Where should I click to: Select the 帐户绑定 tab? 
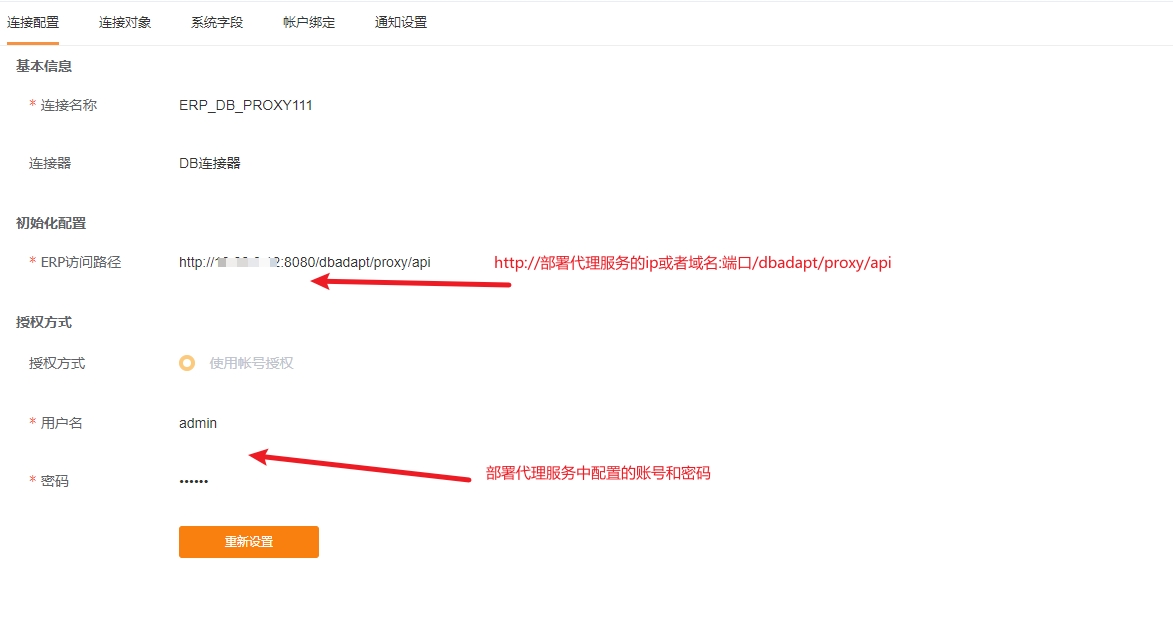[309, 22]
